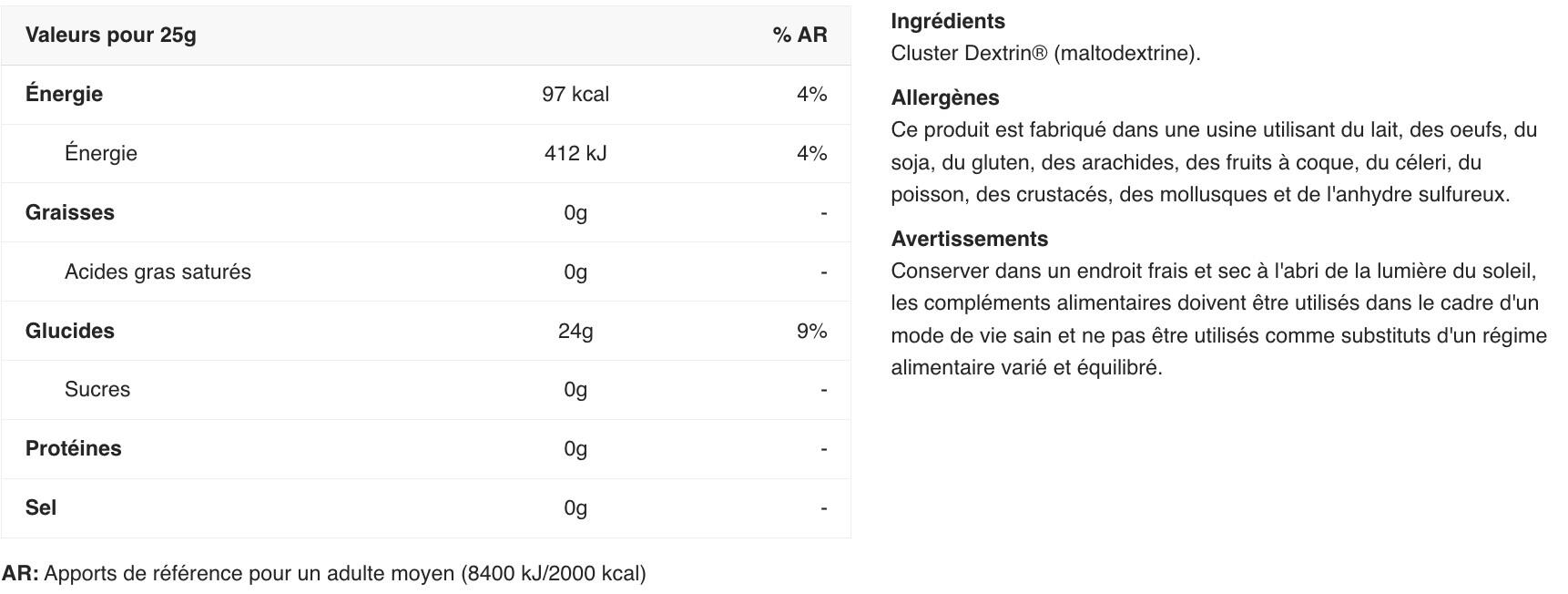This screenshot has width=1568, height=594.
Task: Click the '412 kJ' energy value
Action: [575, 154]
